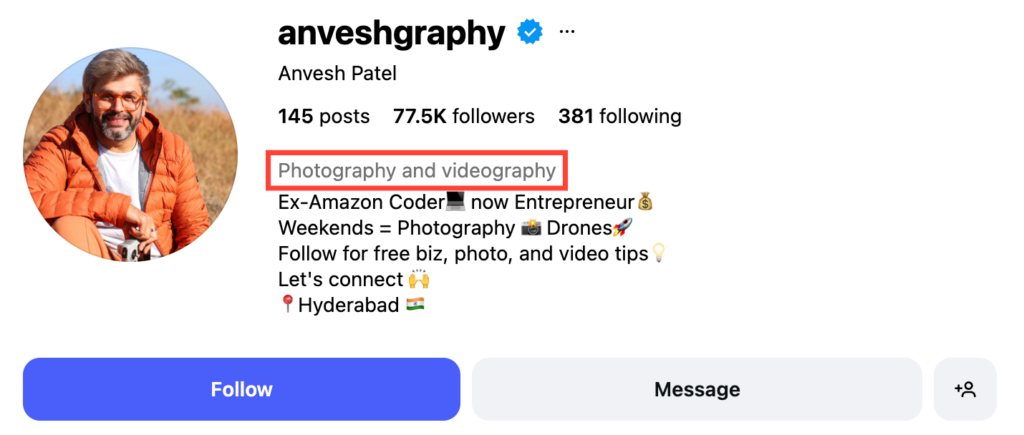
Task: Click the red location pin before Hyderabad
Action: tap(287, 305)
